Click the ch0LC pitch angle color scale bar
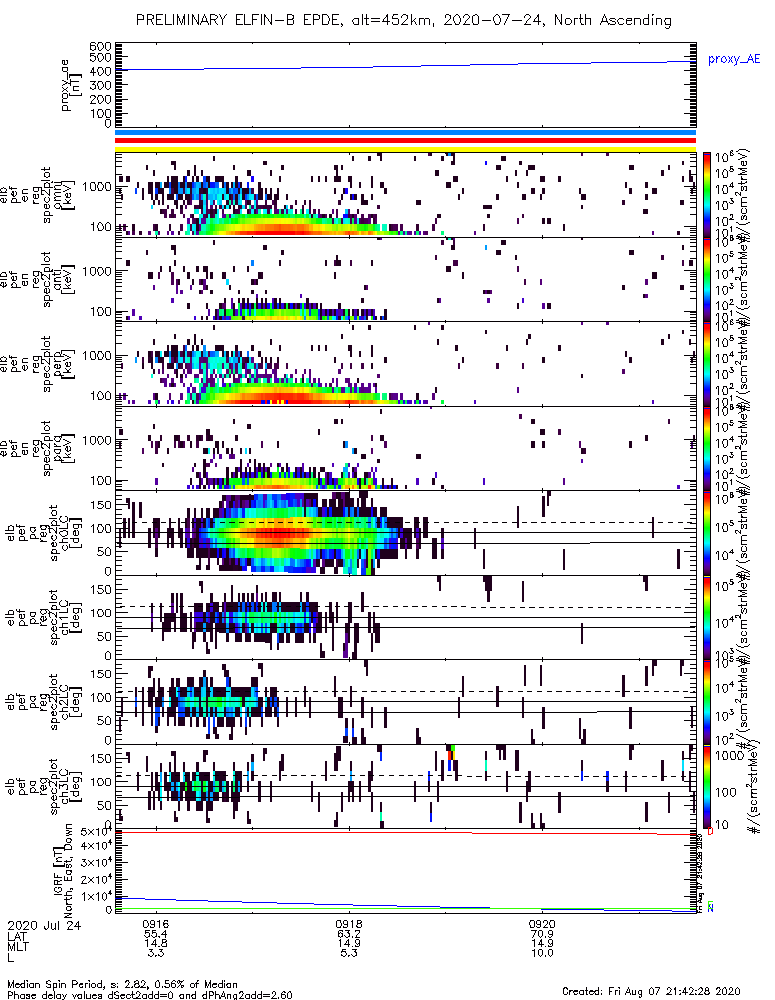 click(707, 533)
